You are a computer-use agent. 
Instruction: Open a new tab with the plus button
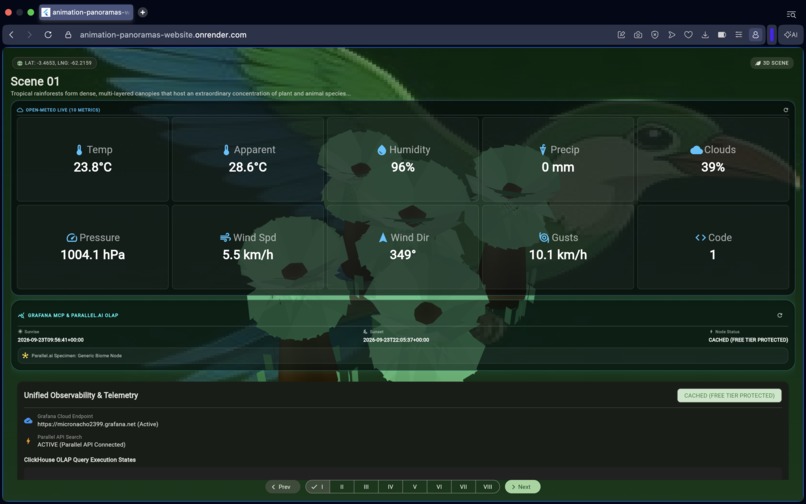coord(142,12)
